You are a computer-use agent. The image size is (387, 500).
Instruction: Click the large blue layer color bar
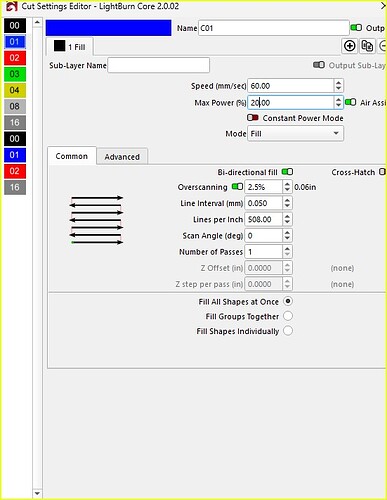108,28
